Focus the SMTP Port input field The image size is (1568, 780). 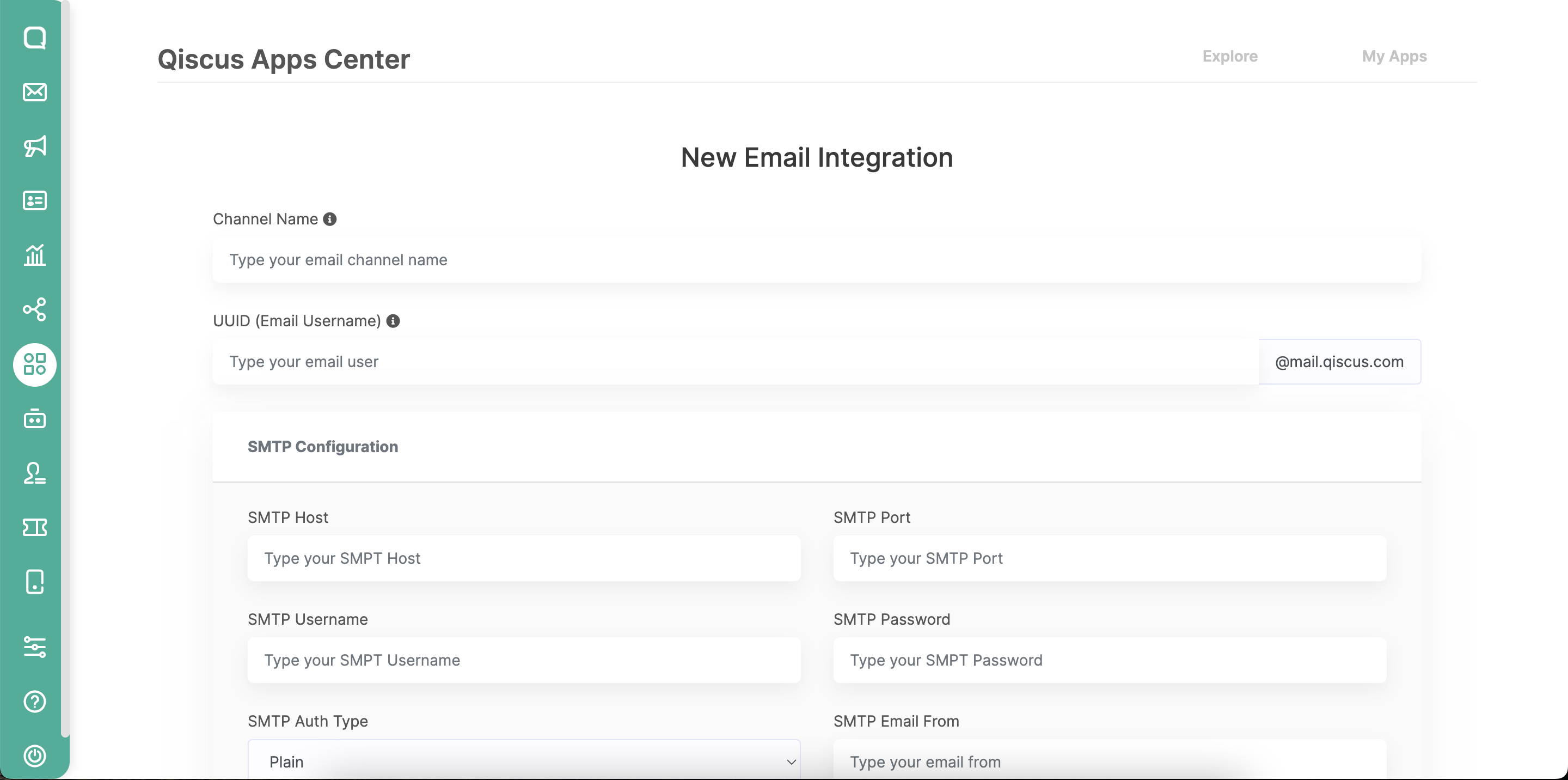click(1110, 558)
